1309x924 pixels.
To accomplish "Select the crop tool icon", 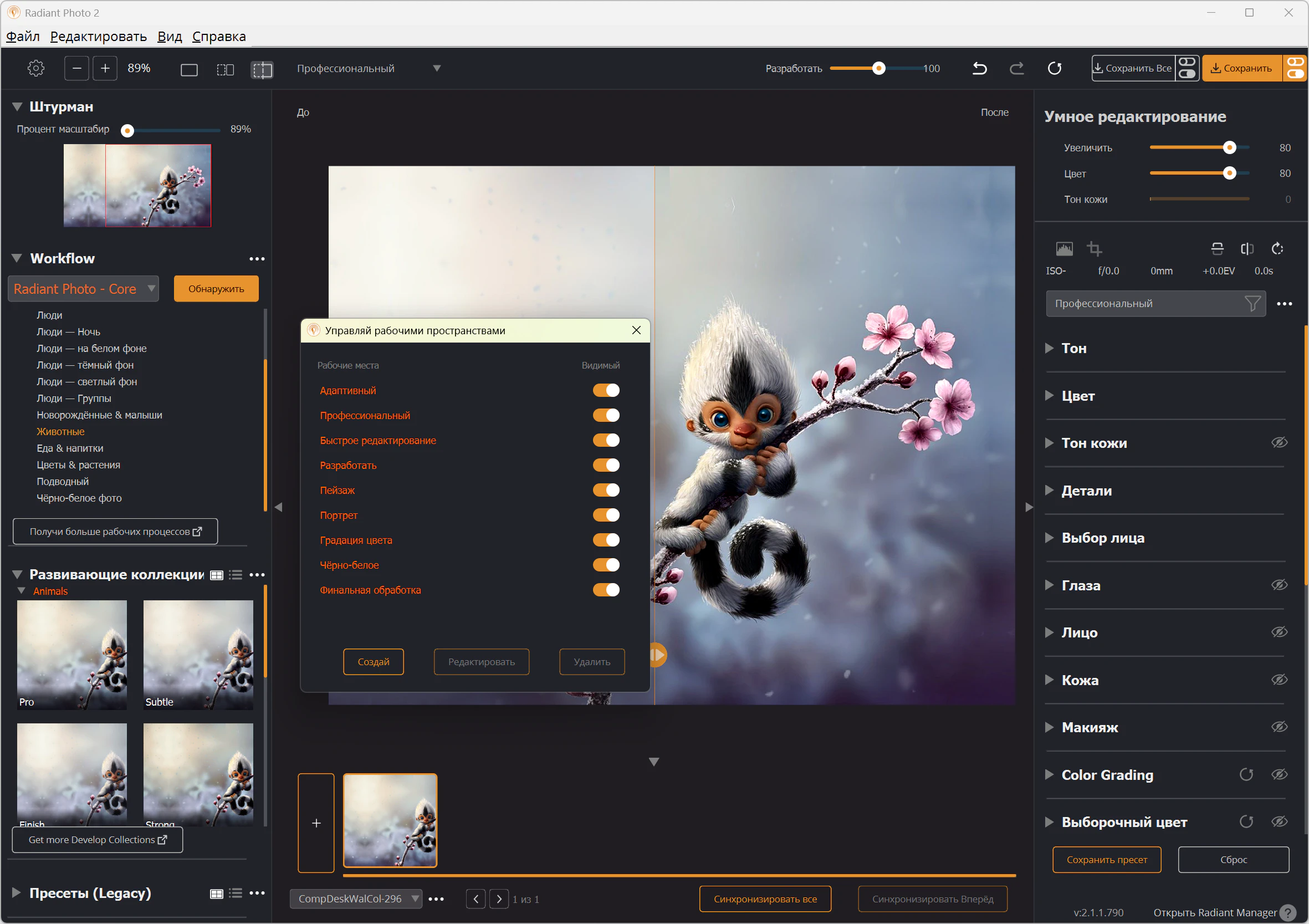I will [x=1093, y=249].
